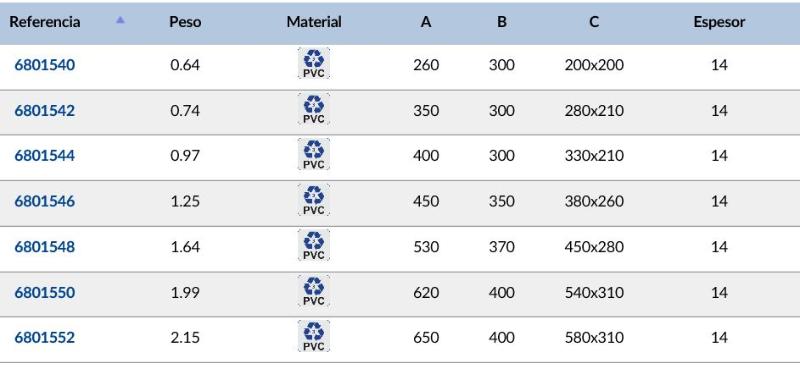Open the link for reference 6801542

44,111
